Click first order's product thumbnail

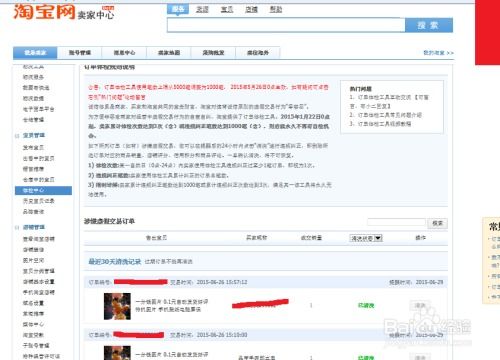pyautogui.click(x=117, y=306)
